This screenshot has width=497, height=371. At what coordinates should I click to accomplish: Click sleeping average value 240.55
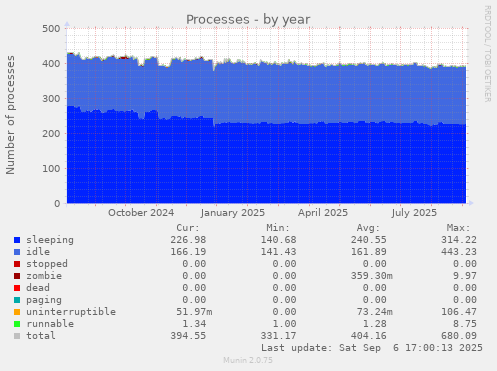point(369,240)
